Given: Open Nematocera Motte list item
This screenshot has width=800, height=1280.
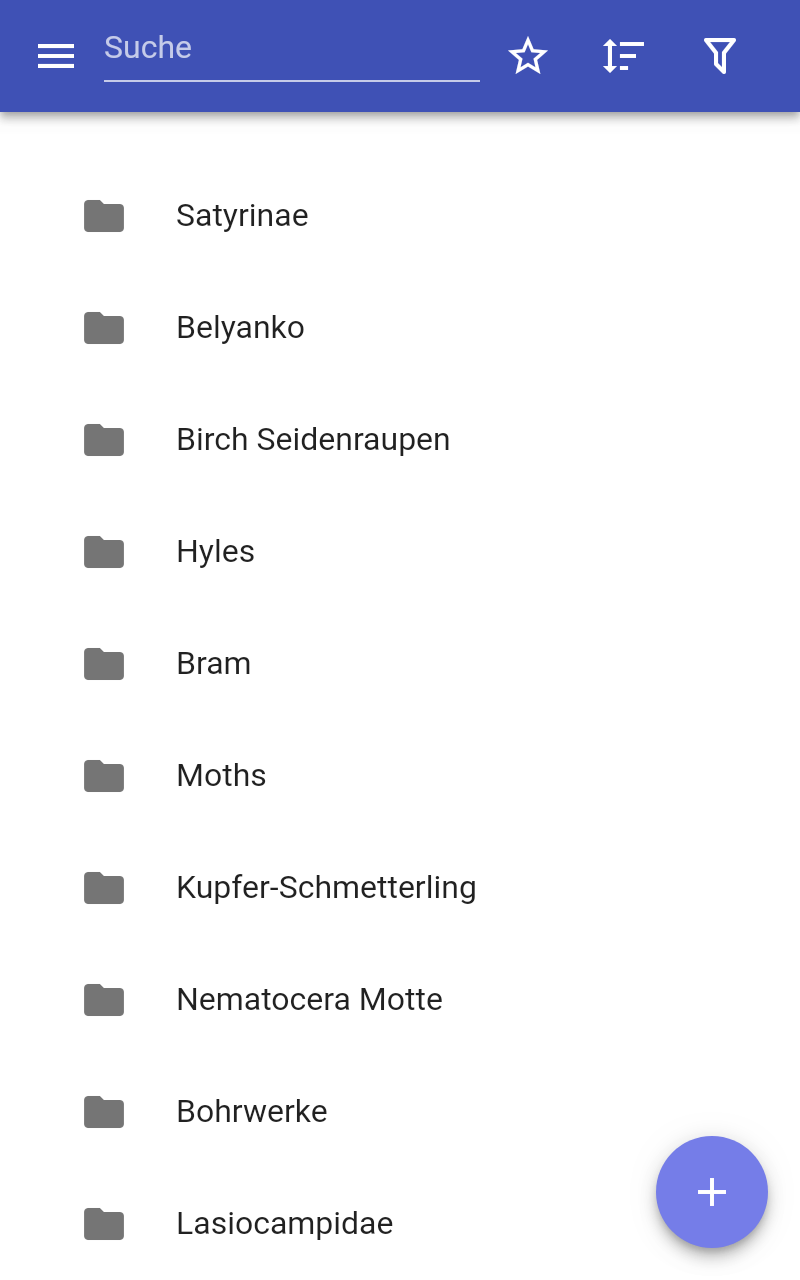Looking at the screenshot, I should (x=309, y=1000).
